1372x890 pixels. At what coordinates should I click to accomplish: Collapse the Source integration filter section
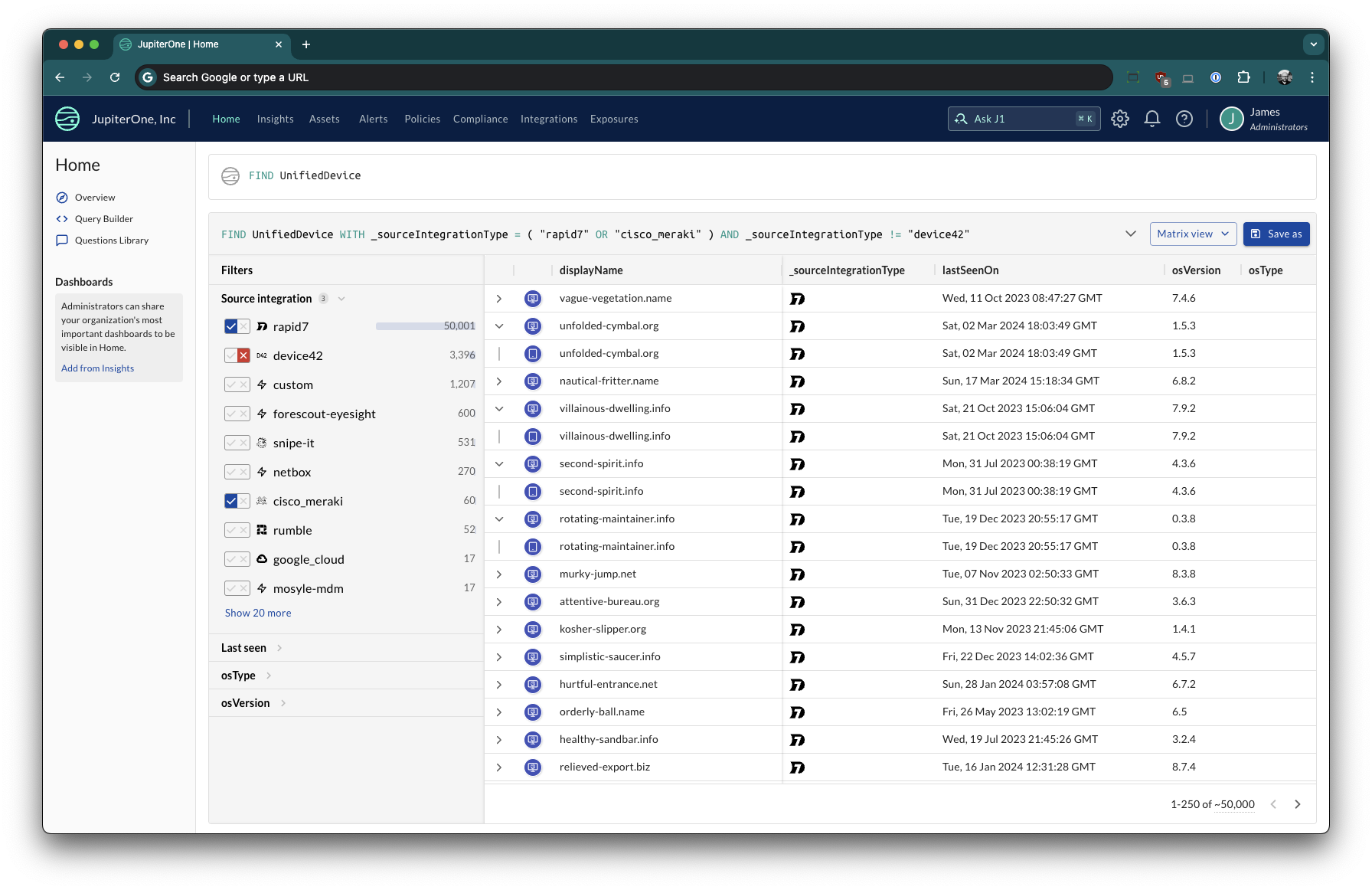pos(341,299)
